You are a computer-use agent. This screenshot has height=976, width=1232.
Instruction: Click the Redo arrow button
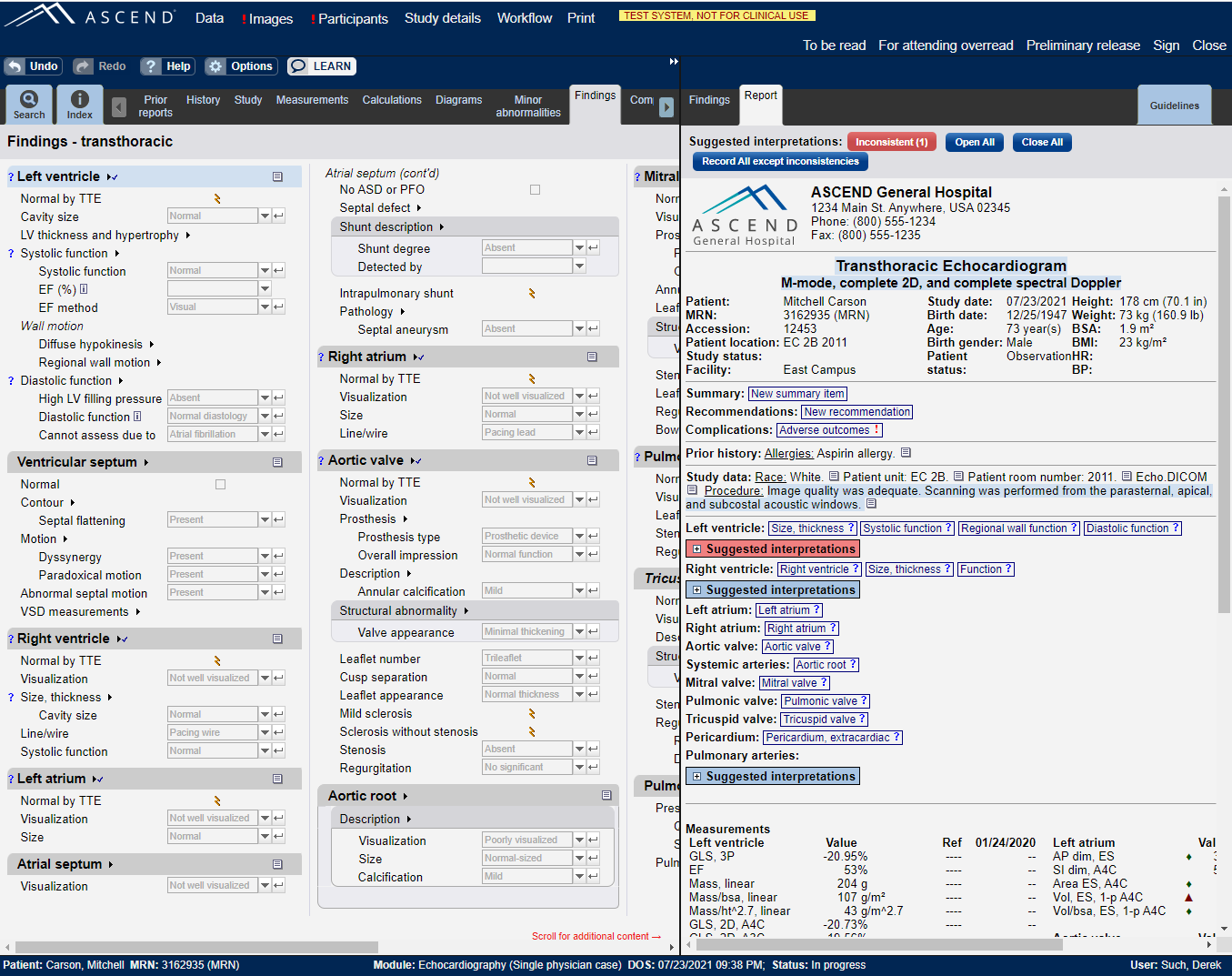(x=100, y=66)
